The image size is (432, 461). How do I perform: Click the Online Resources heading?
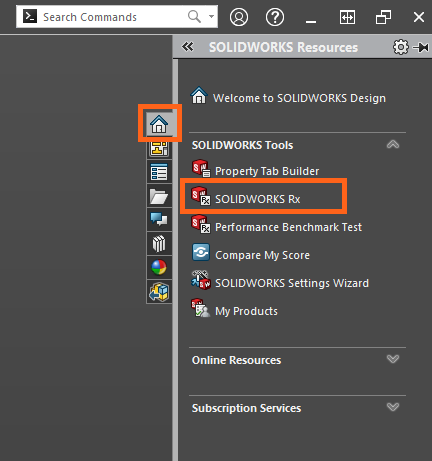pos(236,360)
